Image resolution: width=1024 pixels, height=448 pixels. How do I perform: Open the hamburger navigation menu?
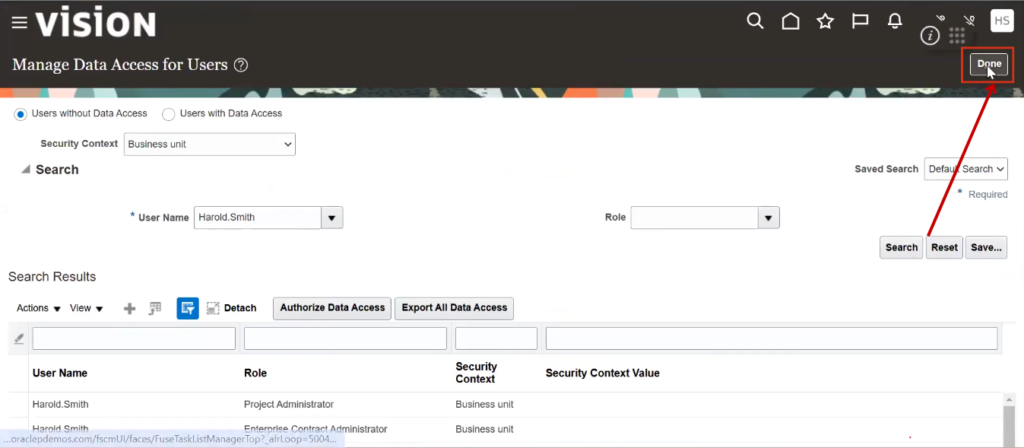click(20, 23)
